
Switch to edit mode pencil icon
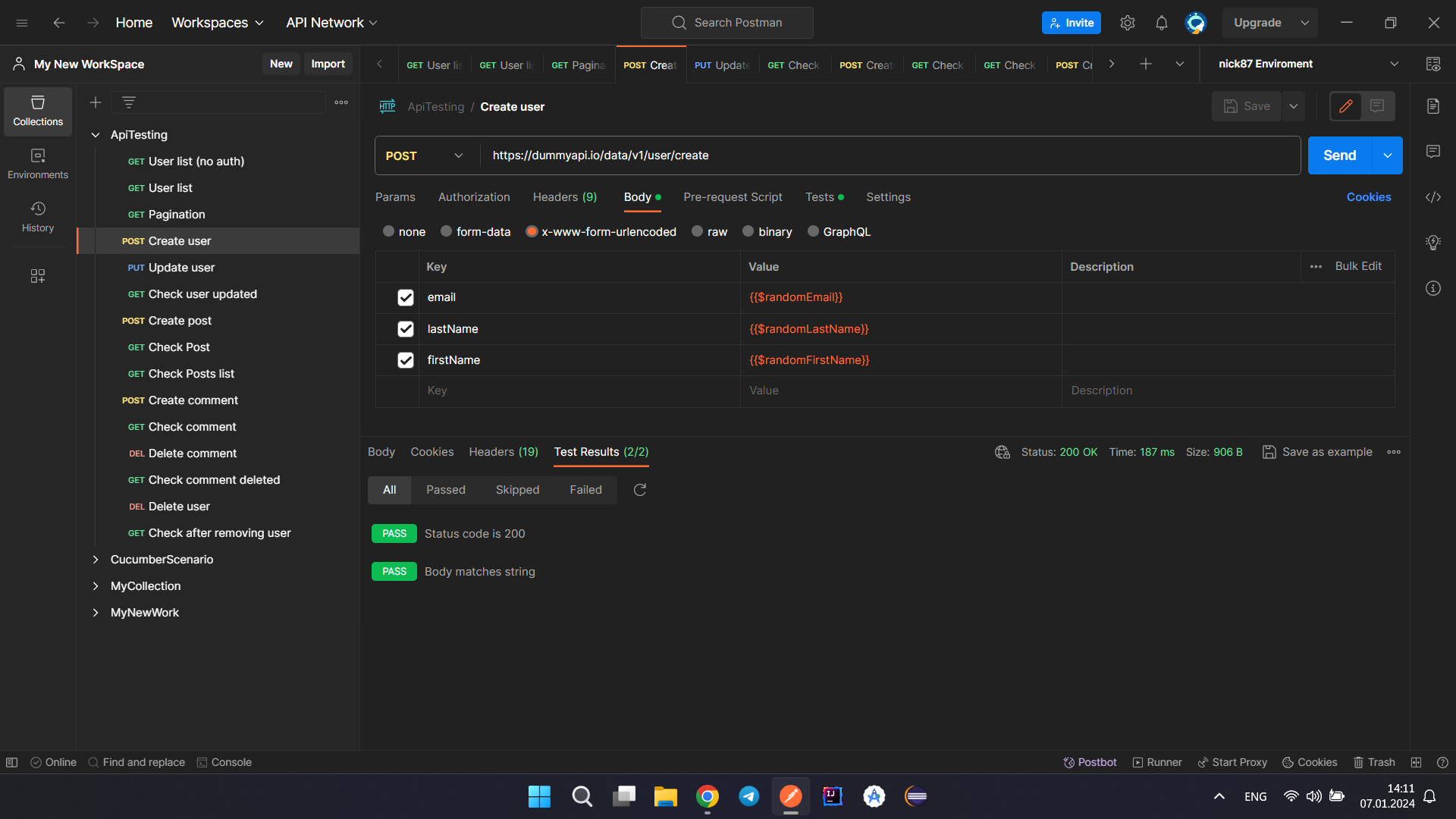tap(1346, 106)
